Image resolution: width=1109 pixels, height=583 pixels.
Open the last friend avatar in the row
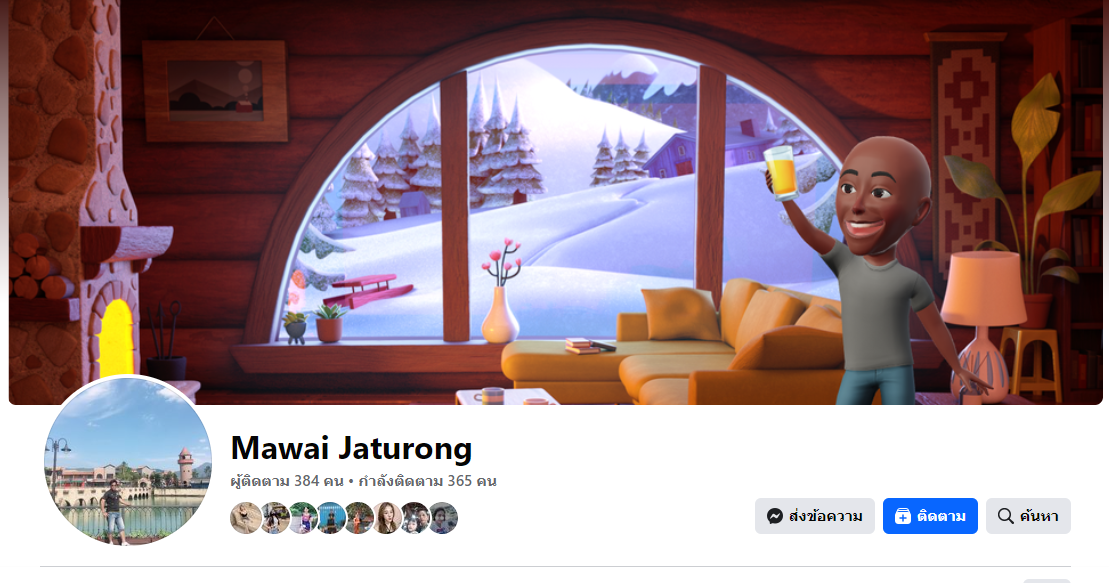(443, 518)
